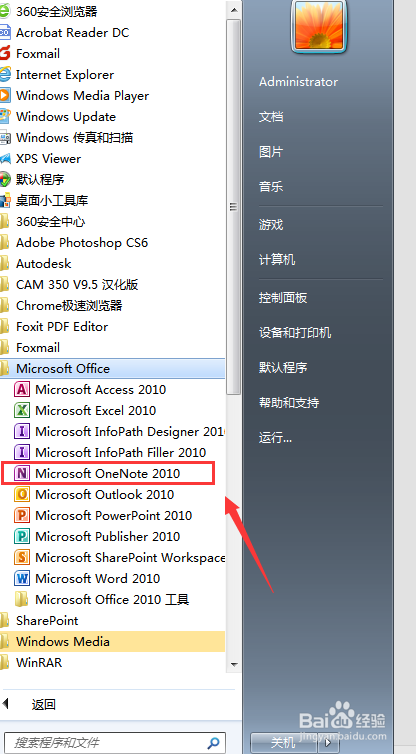Open 计算机 from Start menu

[x=277, y=260]
